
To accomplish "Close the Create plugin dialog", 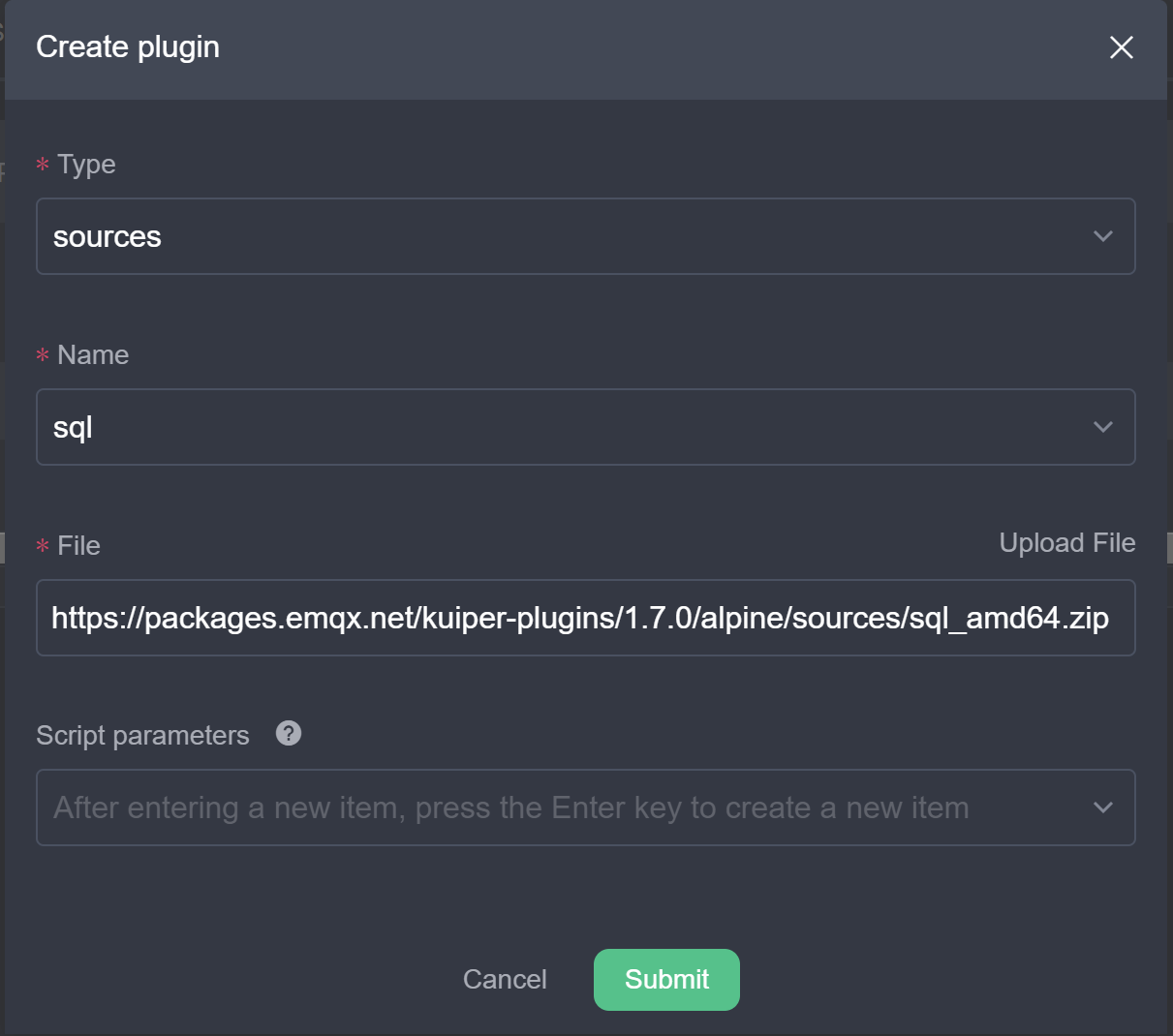I will click(x=1121, y=47).
